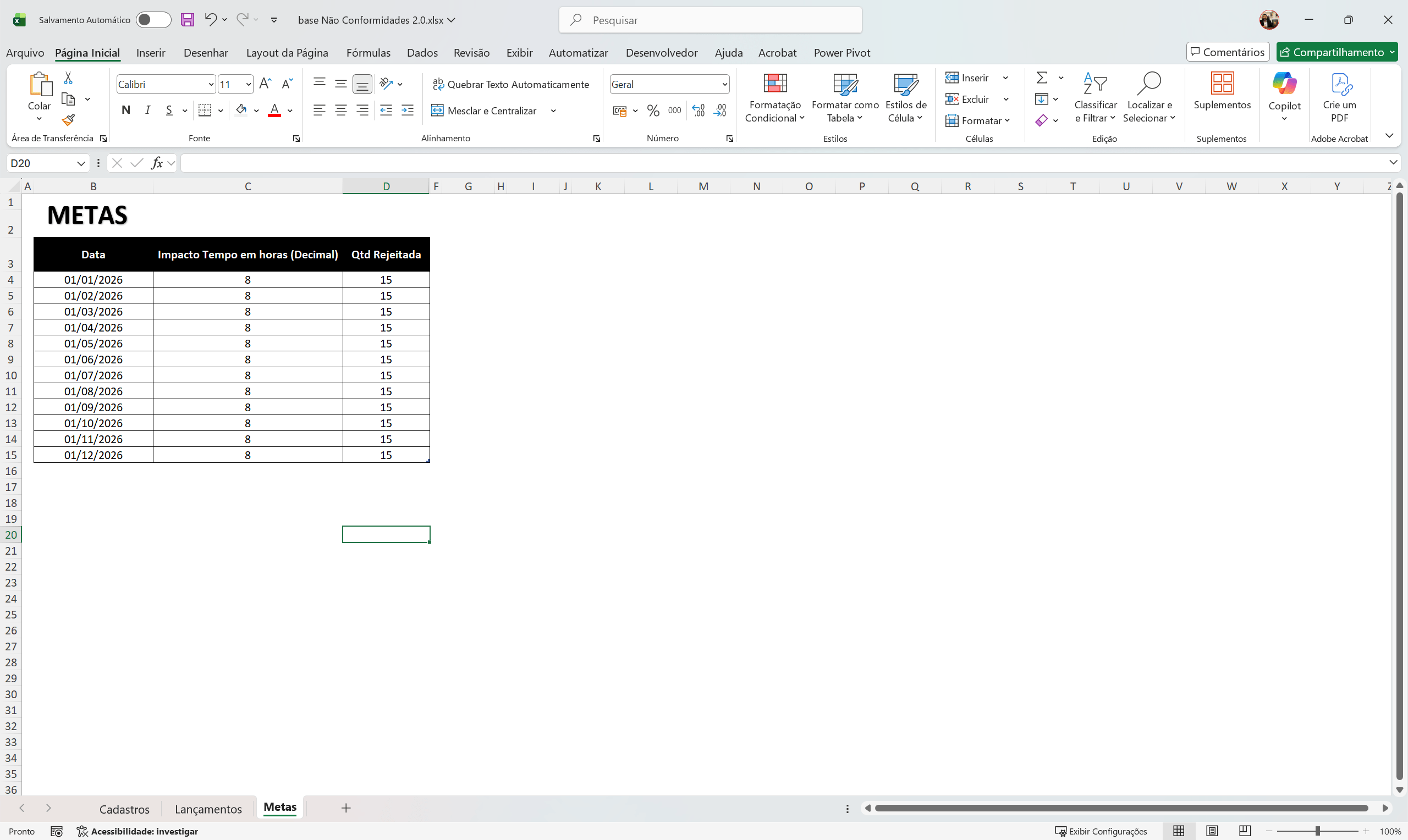Open the border style dropdown arrow

click(221, 110)
